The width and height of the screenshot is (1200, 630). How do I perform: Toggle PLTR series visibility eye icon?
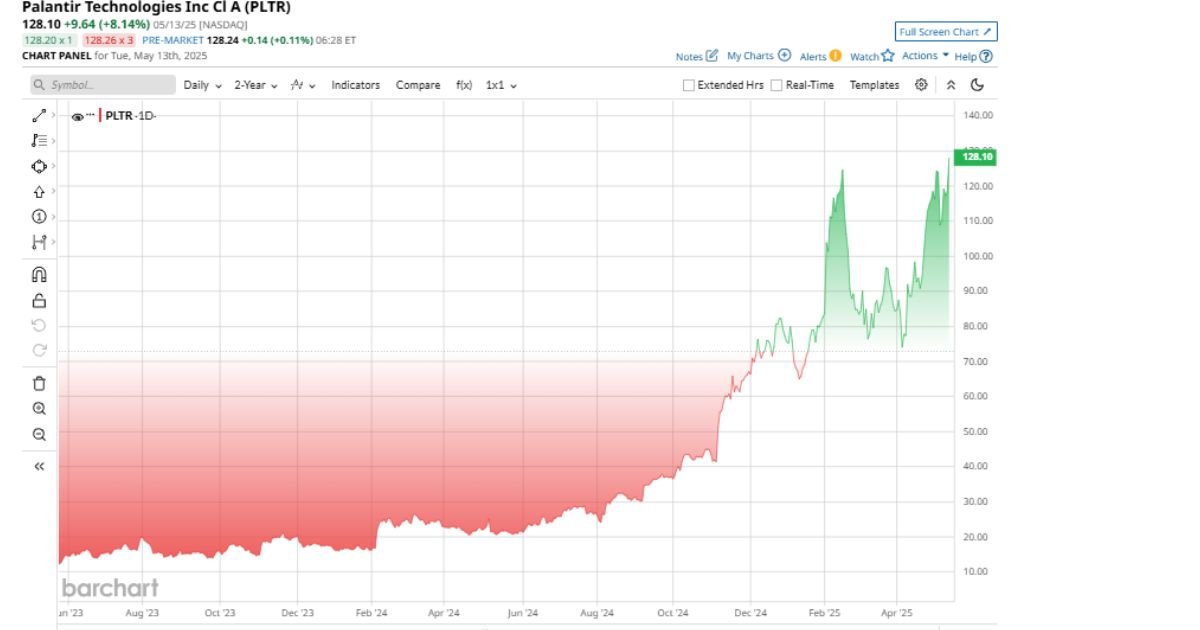coord(78,117)
